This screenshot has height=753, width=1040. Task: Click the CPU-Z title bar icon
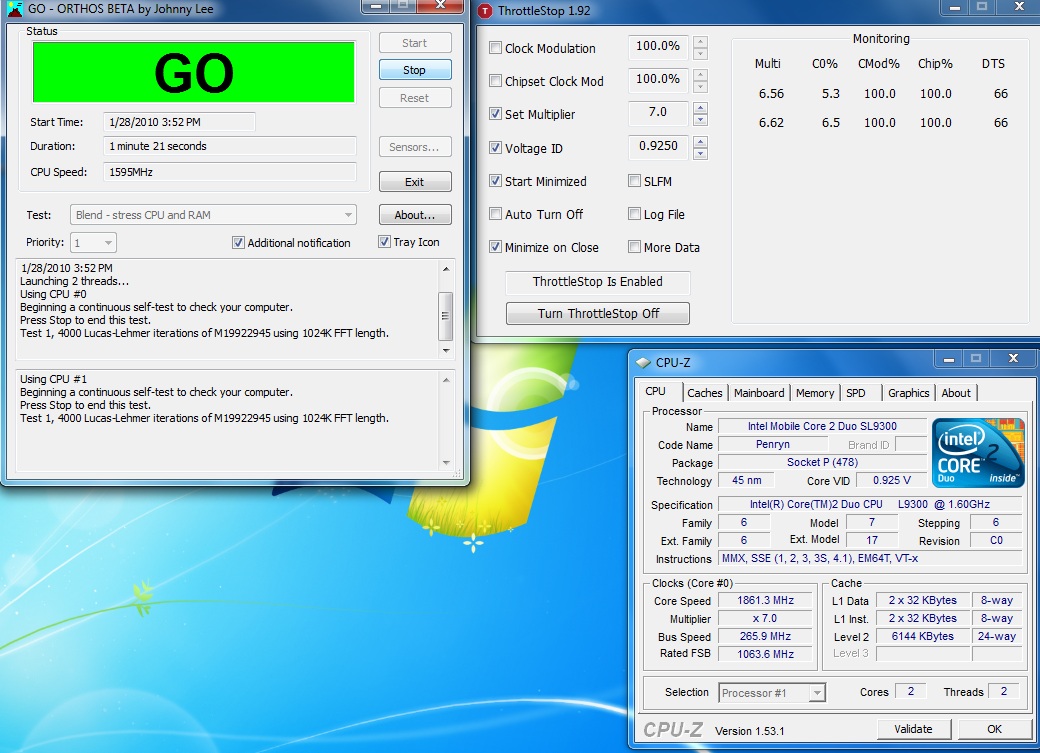coord(643,363)
